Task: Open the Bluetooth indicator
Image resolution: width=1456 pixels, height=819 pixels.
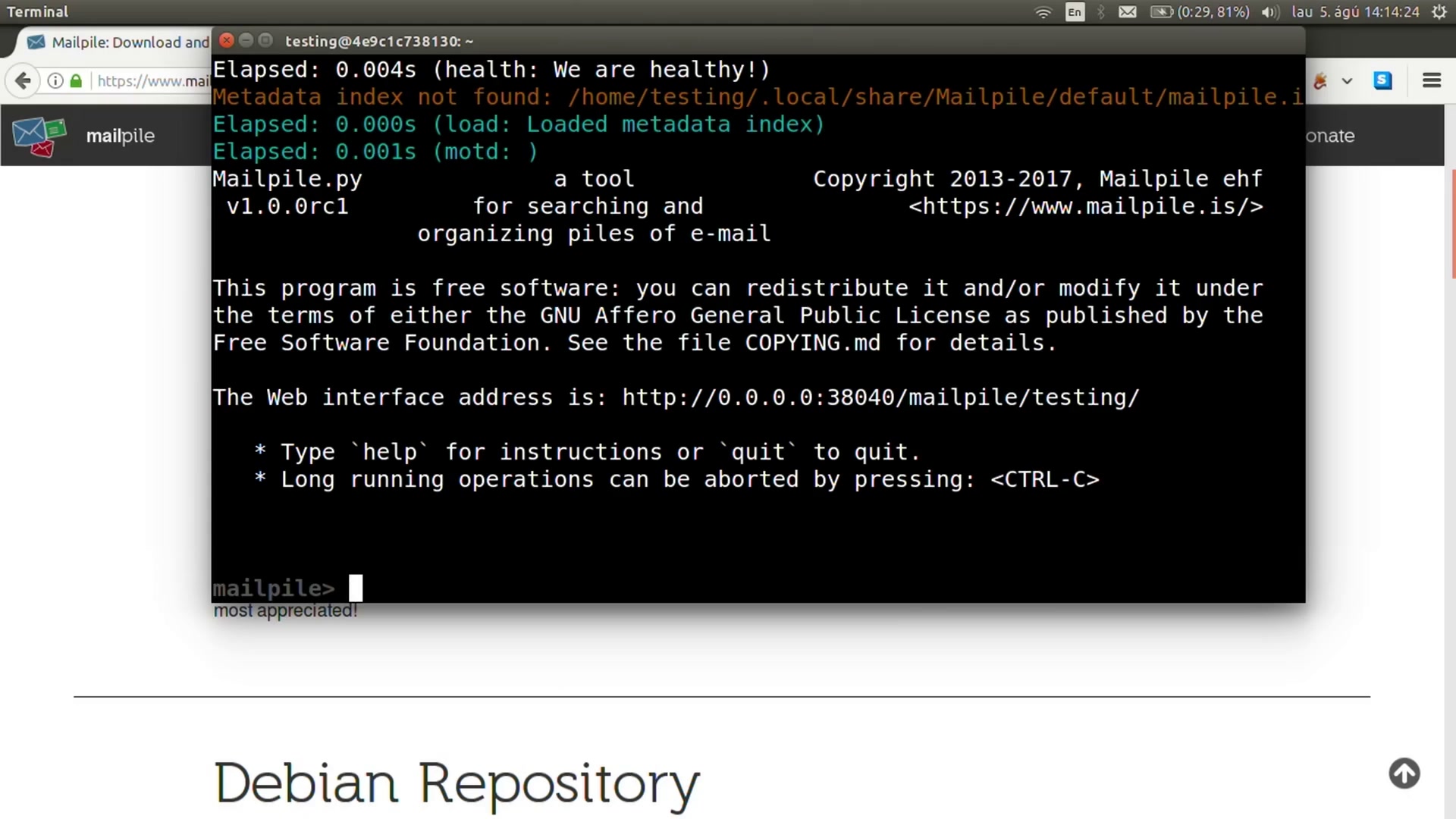Action: coord(1101,12)
